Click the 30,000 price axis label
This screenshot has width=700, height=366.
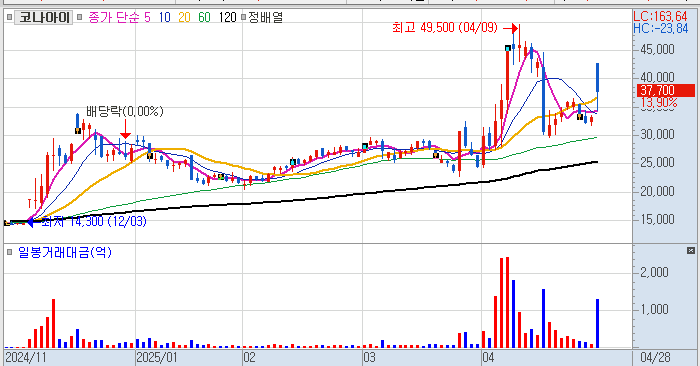coord(657,134)
